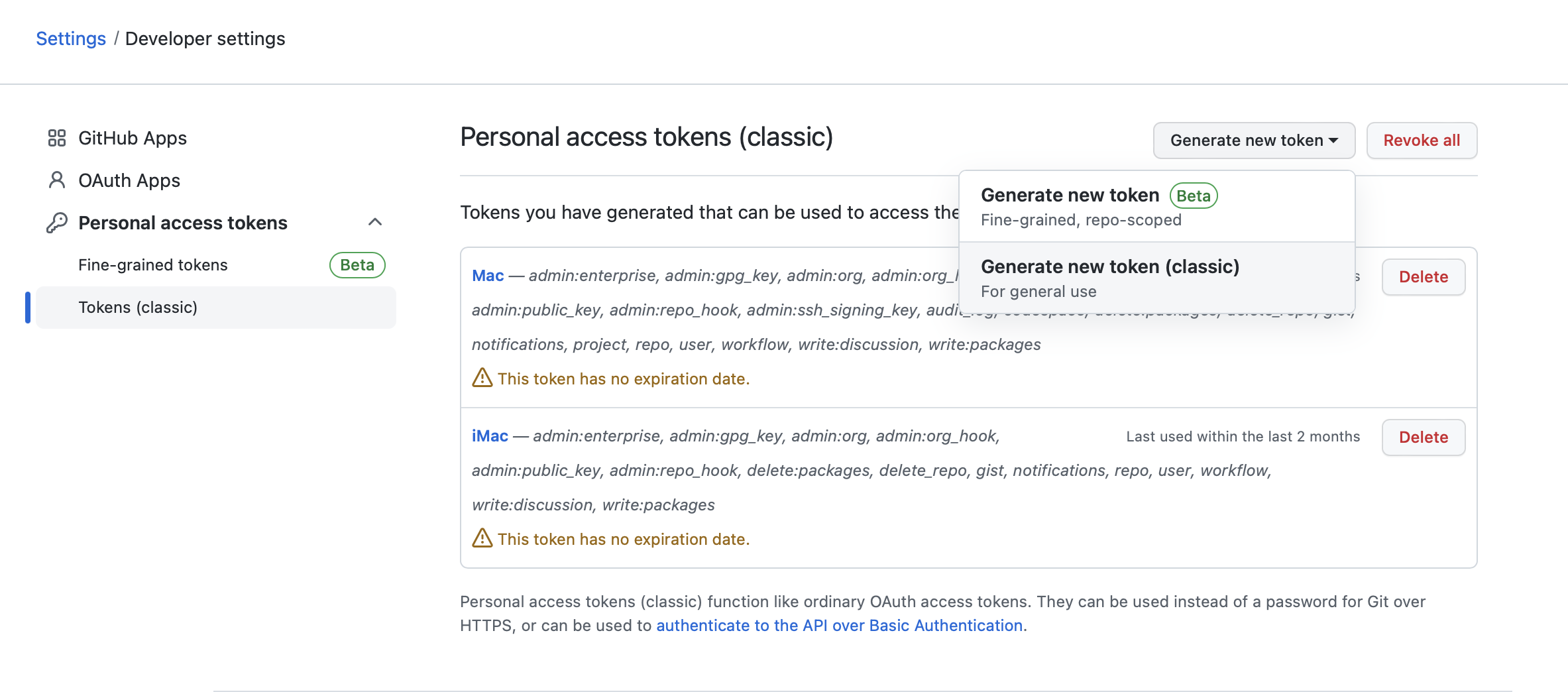
Task: Open the Generate new token dropdown
Action: point(1253,141)
